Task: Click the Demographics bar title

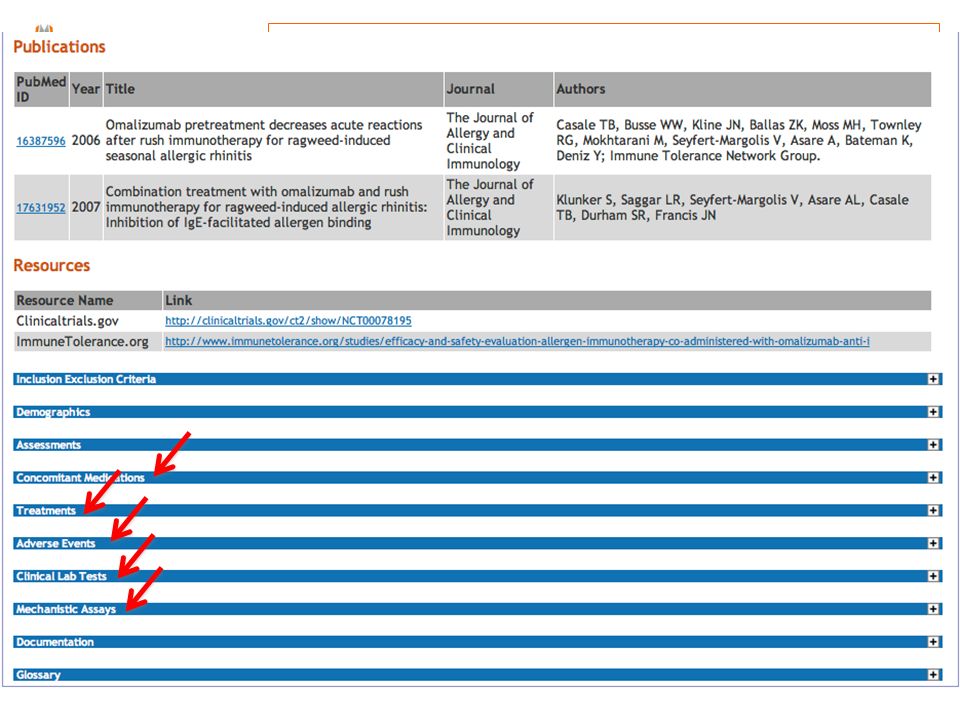Action: coord(53,412)
